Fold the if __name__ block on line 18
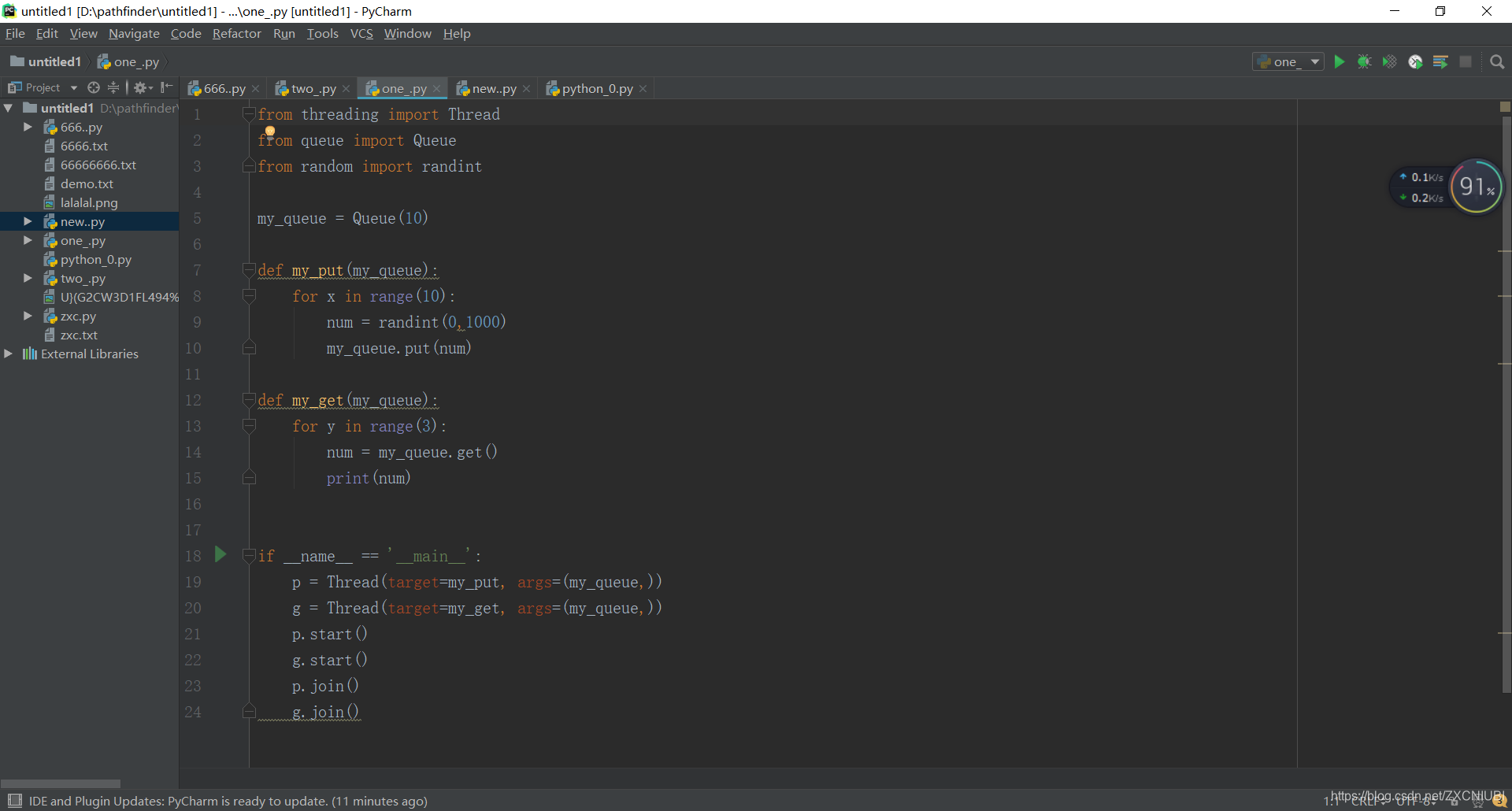The width and height of the screenshot is (1512, 811). pos(249,556)
